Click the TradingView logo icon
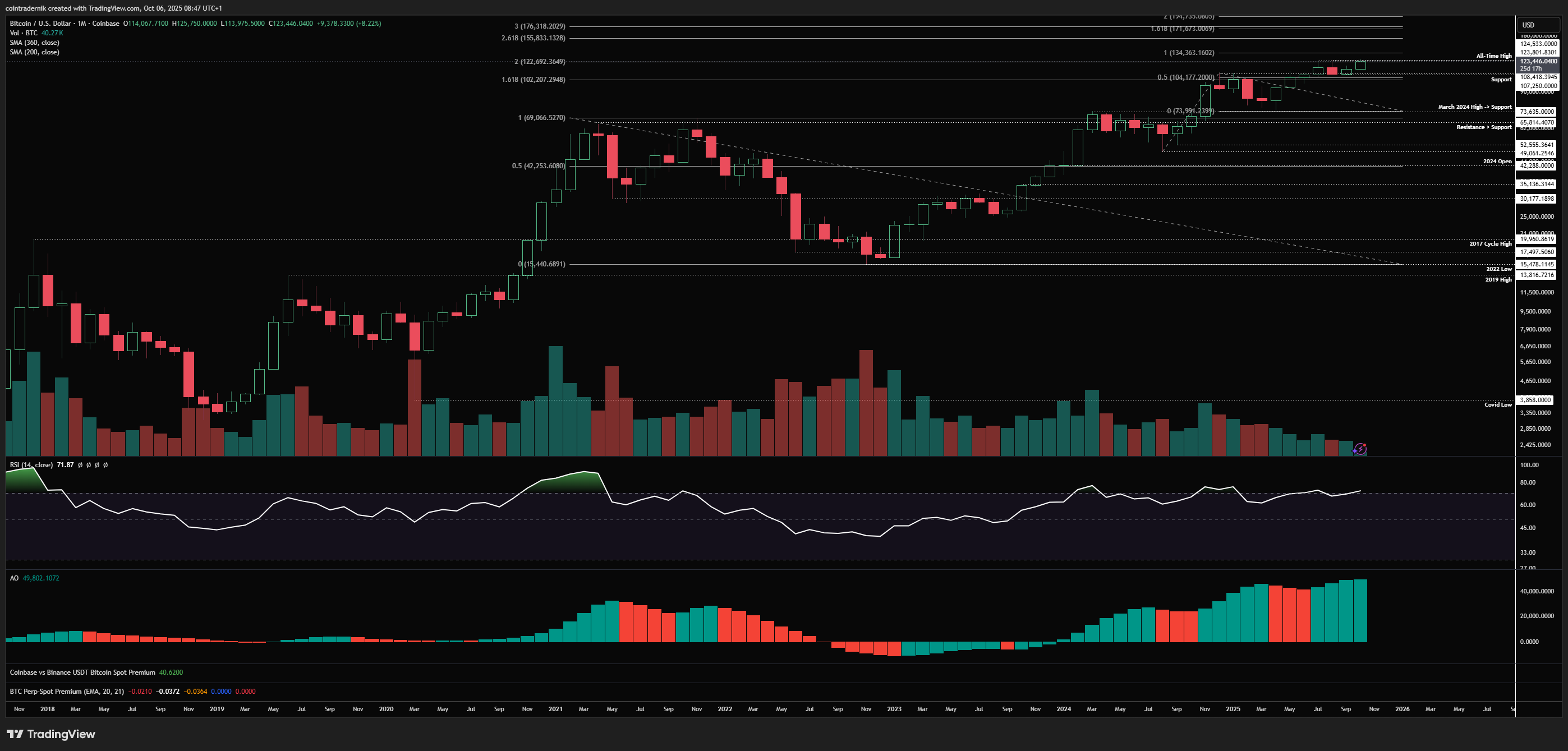Screen dimensions: 1568x751 (15, 734)
